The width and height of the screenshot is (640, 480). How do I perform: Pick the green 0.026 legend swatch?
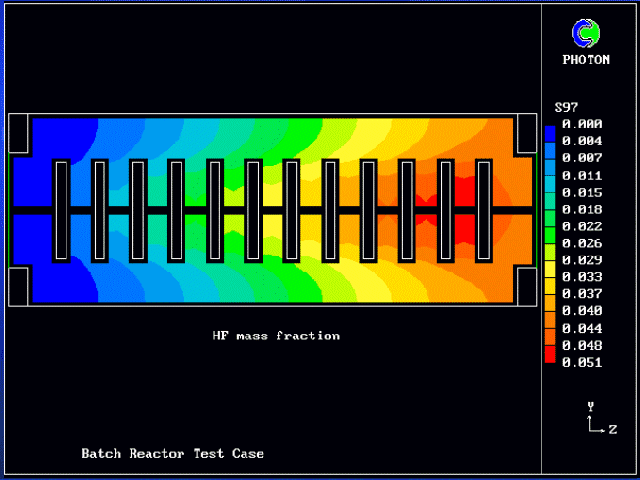point(550,243)
